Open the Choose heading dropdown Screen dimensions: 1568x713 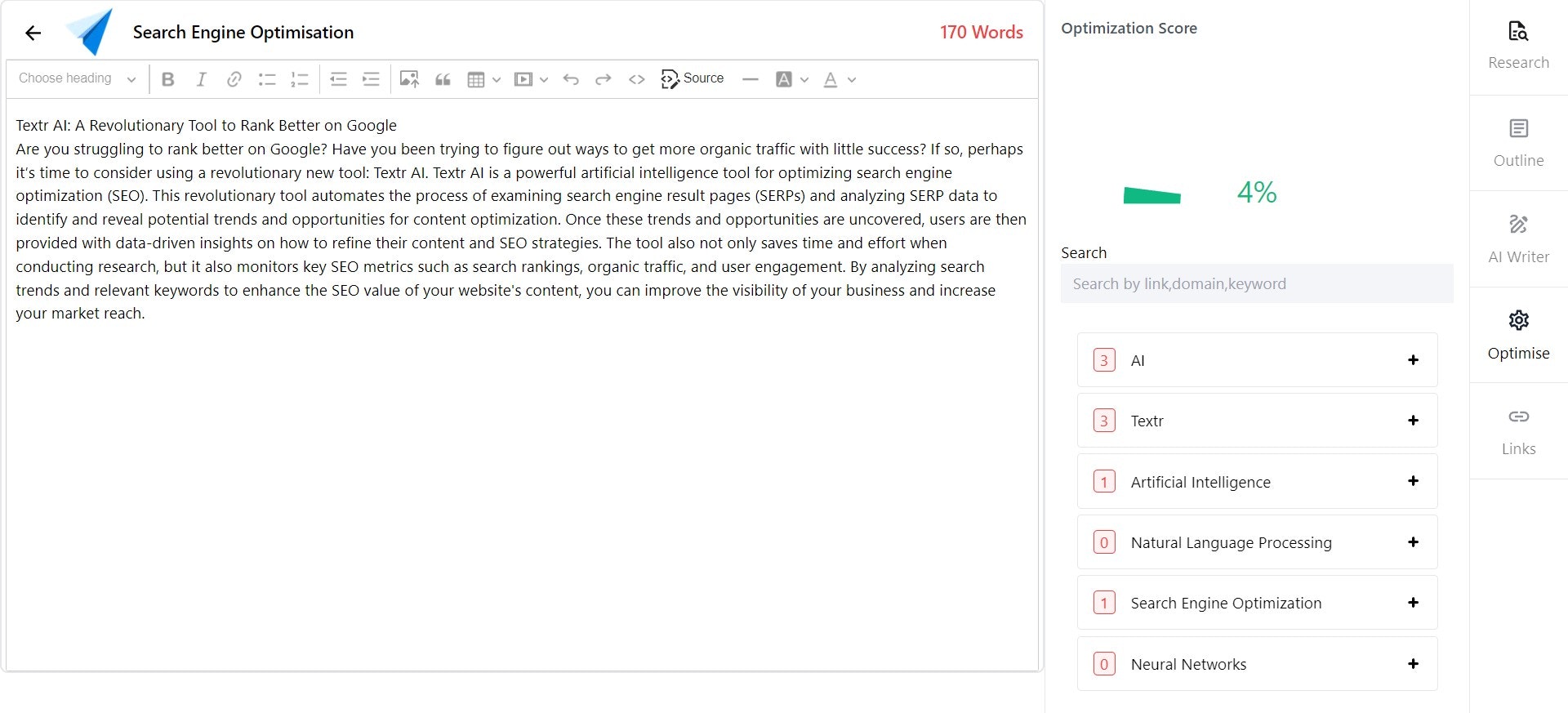78,78
